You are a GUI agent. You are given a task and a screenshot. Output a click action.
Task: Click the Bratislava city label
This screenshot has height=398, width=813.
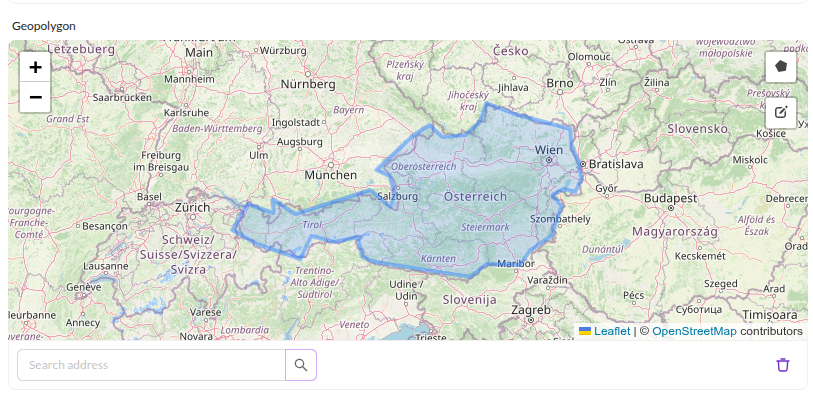click(x=616, y=164)
